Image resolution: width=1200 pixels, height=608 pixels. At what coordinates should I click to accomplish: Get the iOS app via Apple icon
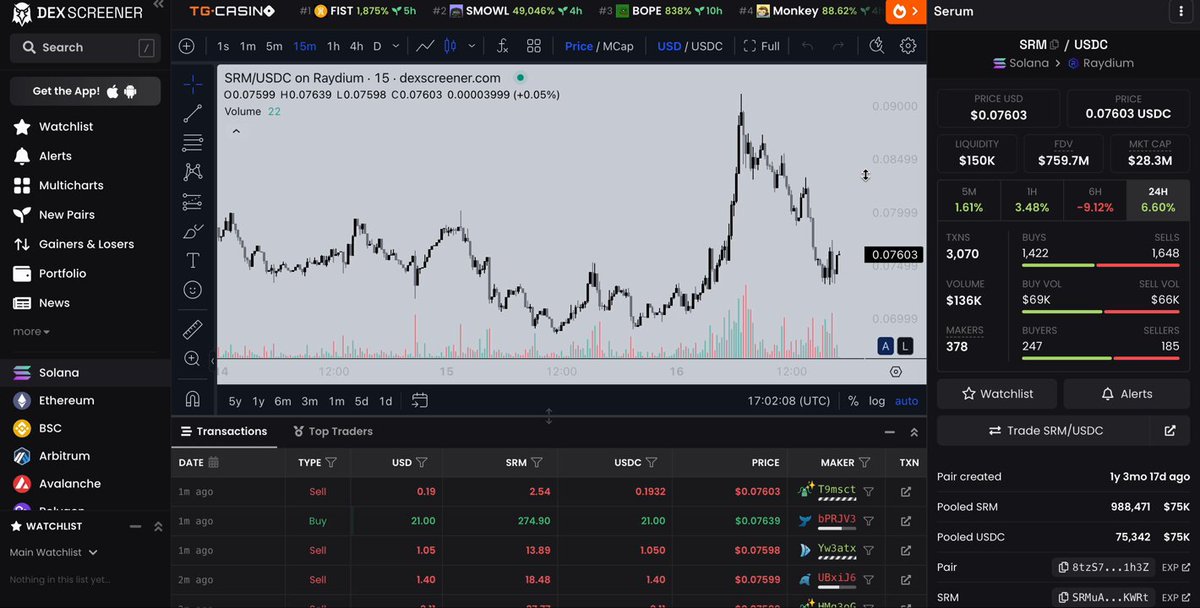pos(113,91)
